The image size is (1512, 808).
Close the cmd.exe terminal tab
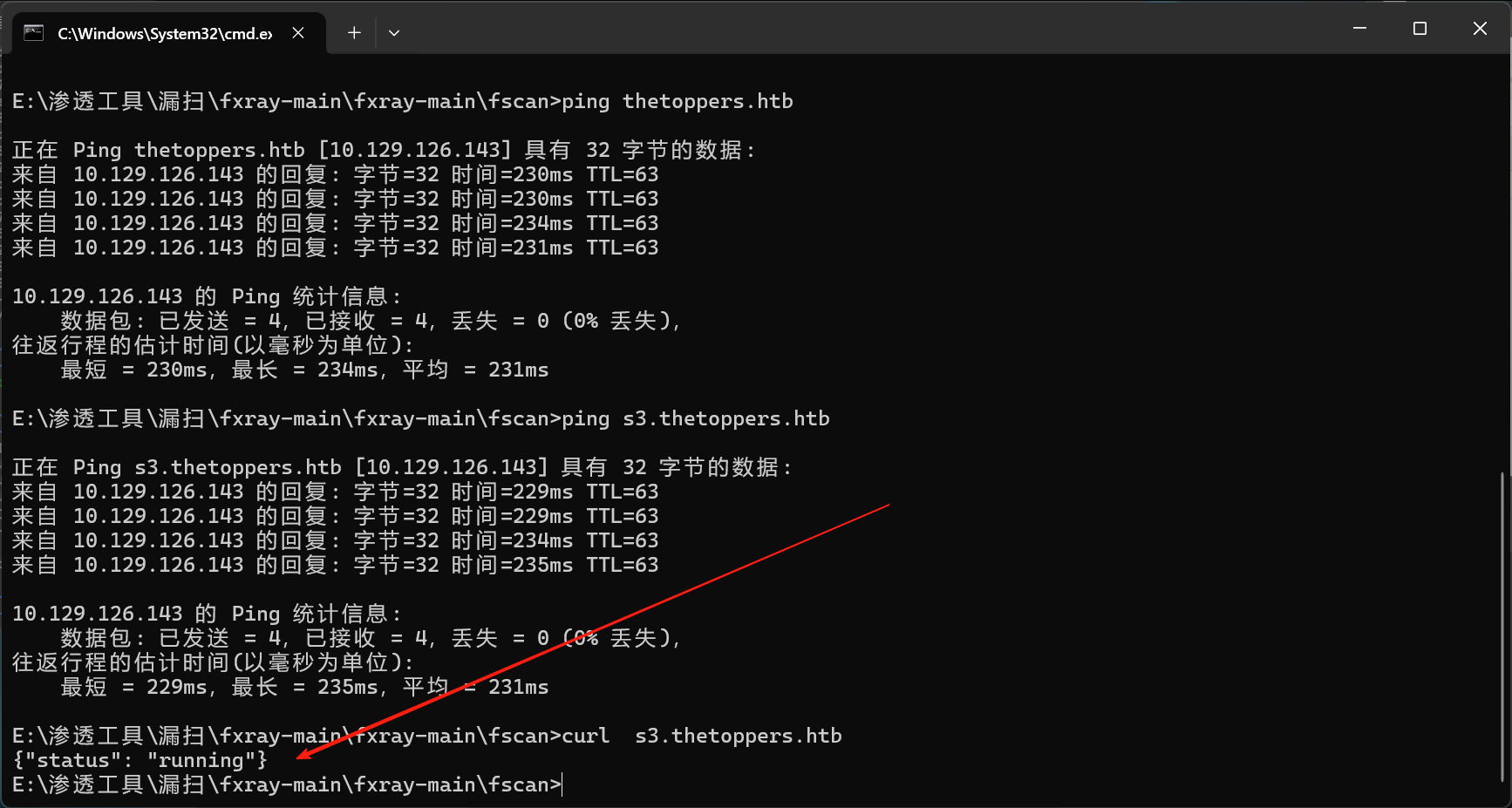(298, 33)
